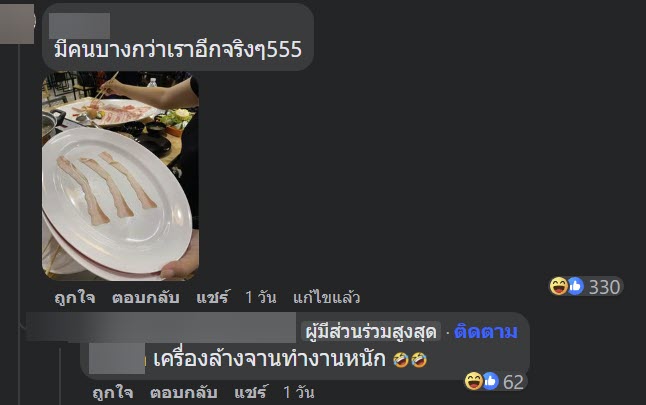Screen dimensions: 646x405
Task: View the 330 reactions count
Action: (x=604, y=287)
